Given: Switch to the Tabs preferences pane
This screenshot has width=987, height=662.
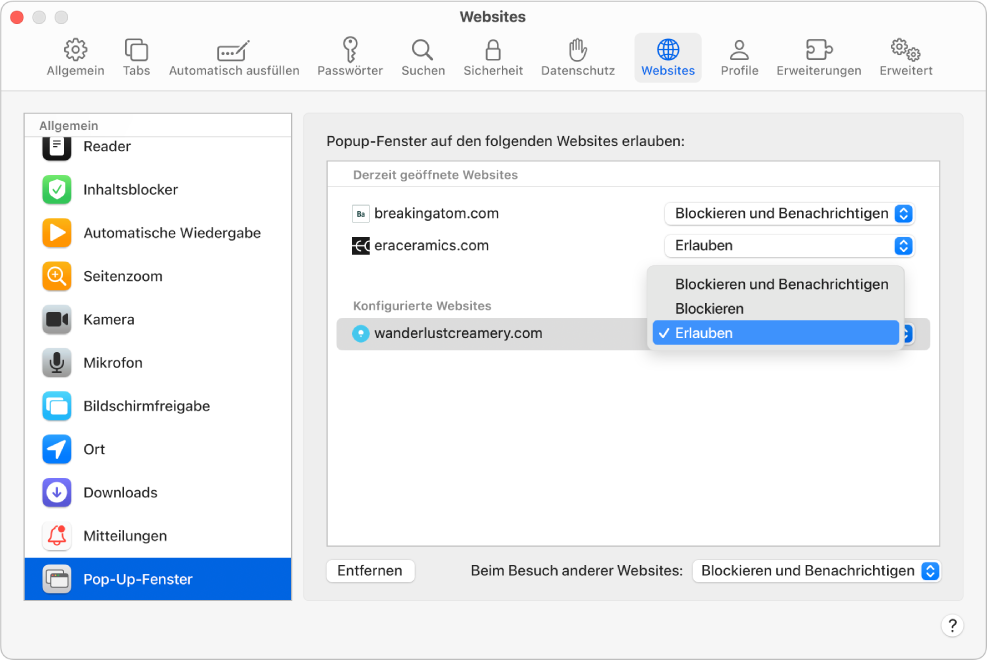Looking at the screenshot, I should tap(136, 50).
